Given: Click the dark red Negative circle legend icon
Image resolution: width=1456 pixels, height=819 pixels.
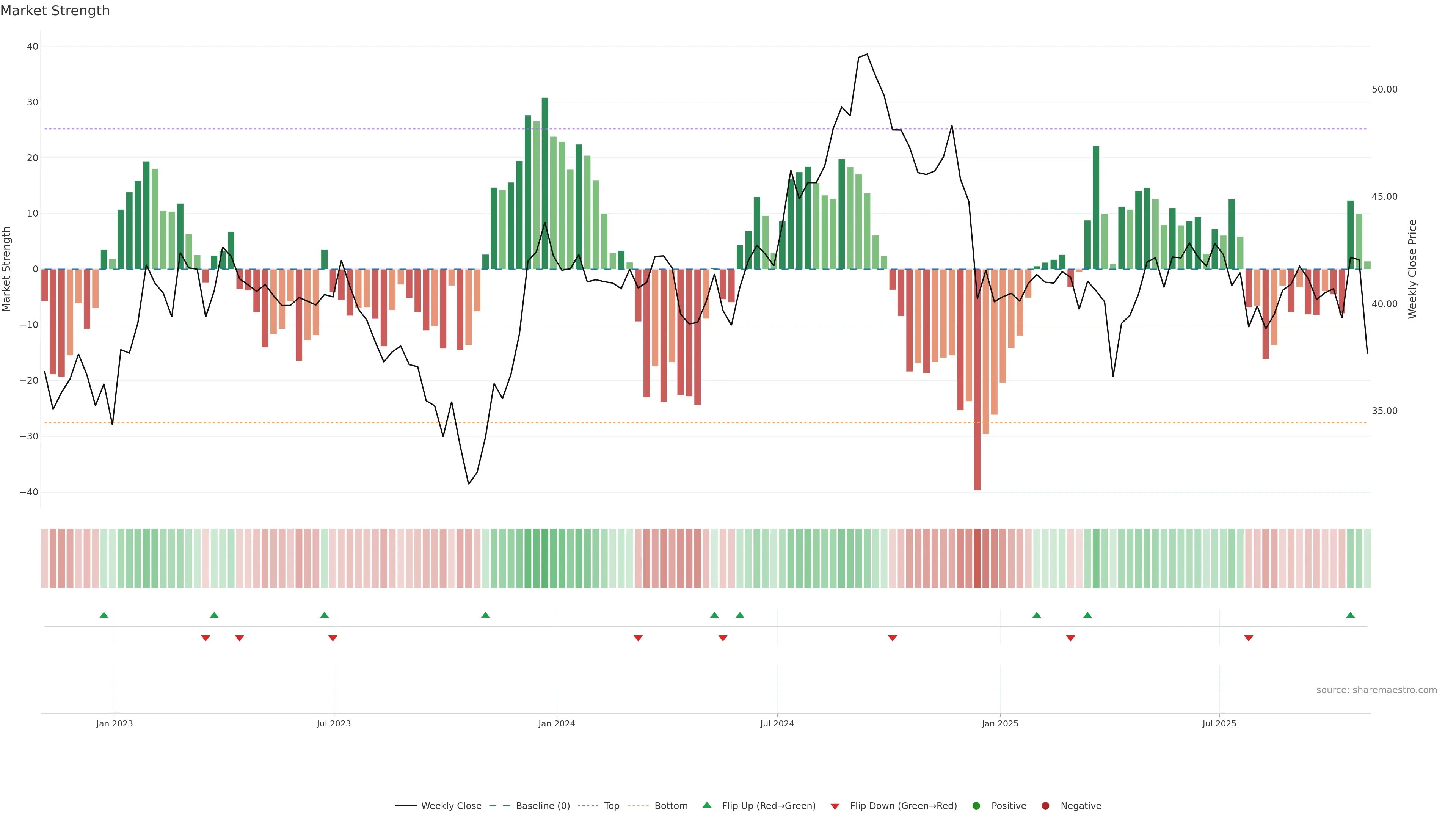Looking at the screenshot, I should click(1045, 805).
